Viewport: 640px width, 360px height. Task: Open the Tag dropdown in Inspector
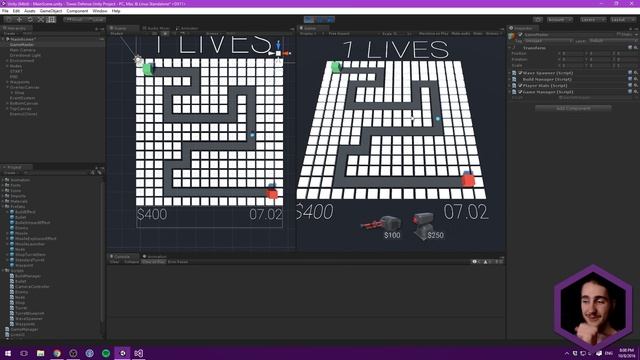(x=548, y=41)
